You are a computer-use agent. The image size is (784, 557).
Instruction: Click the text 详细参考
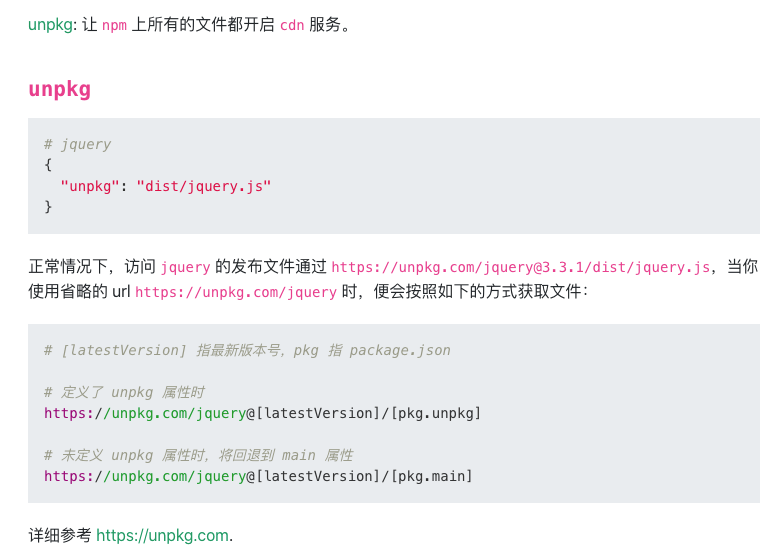[60, 536]
